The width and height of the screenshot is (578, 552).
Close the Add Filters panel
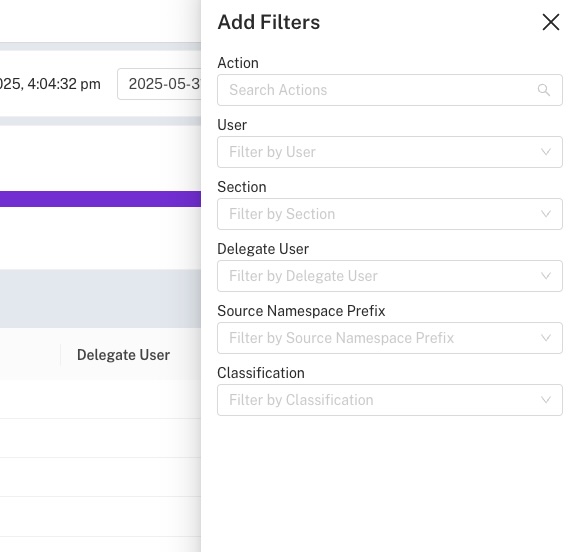[551, 22]
